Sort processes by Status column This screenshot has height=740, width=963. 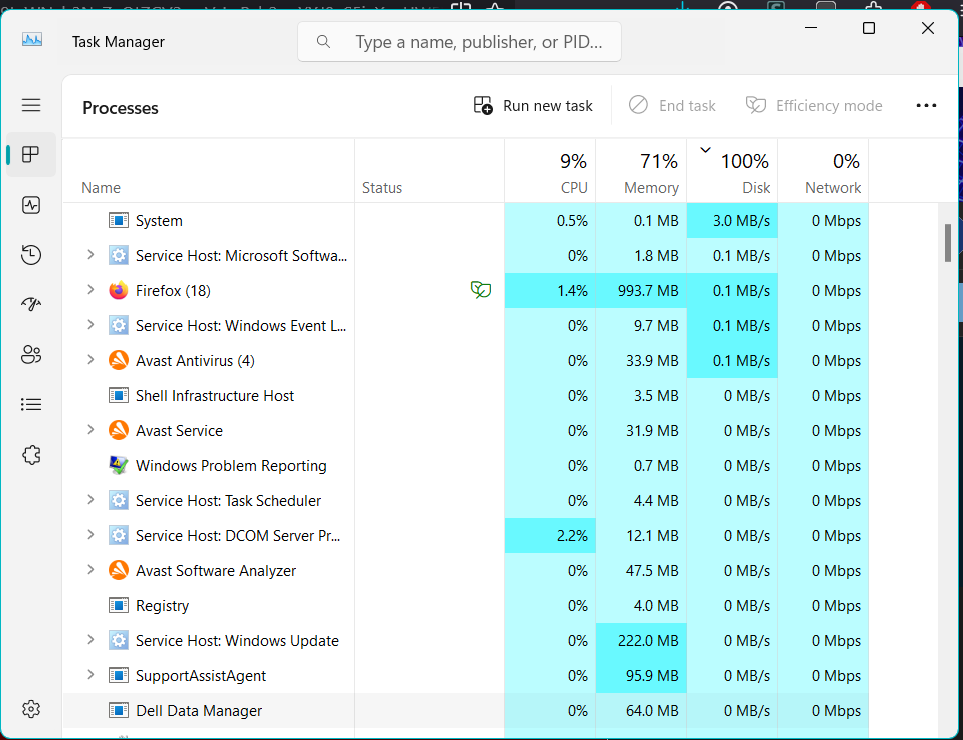coord(429,171)
